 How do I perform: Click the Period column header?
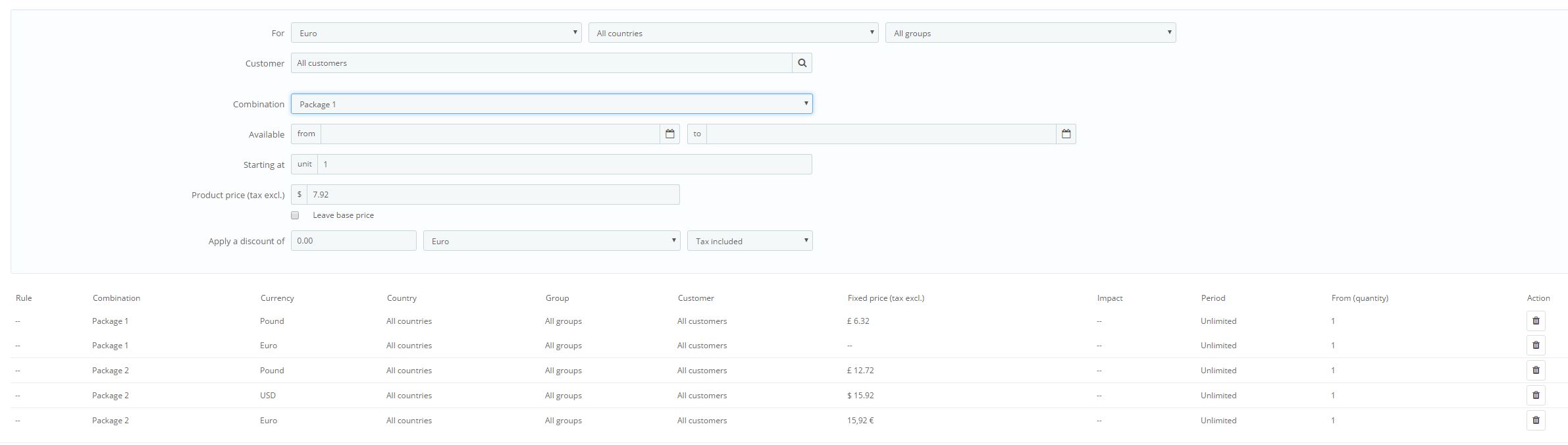1213,298
